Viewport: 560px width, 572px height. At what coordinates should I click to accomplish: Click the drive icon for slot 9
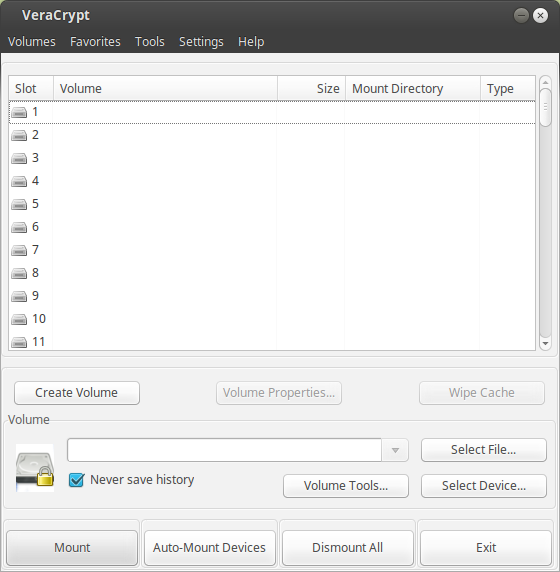click(19, 296)
